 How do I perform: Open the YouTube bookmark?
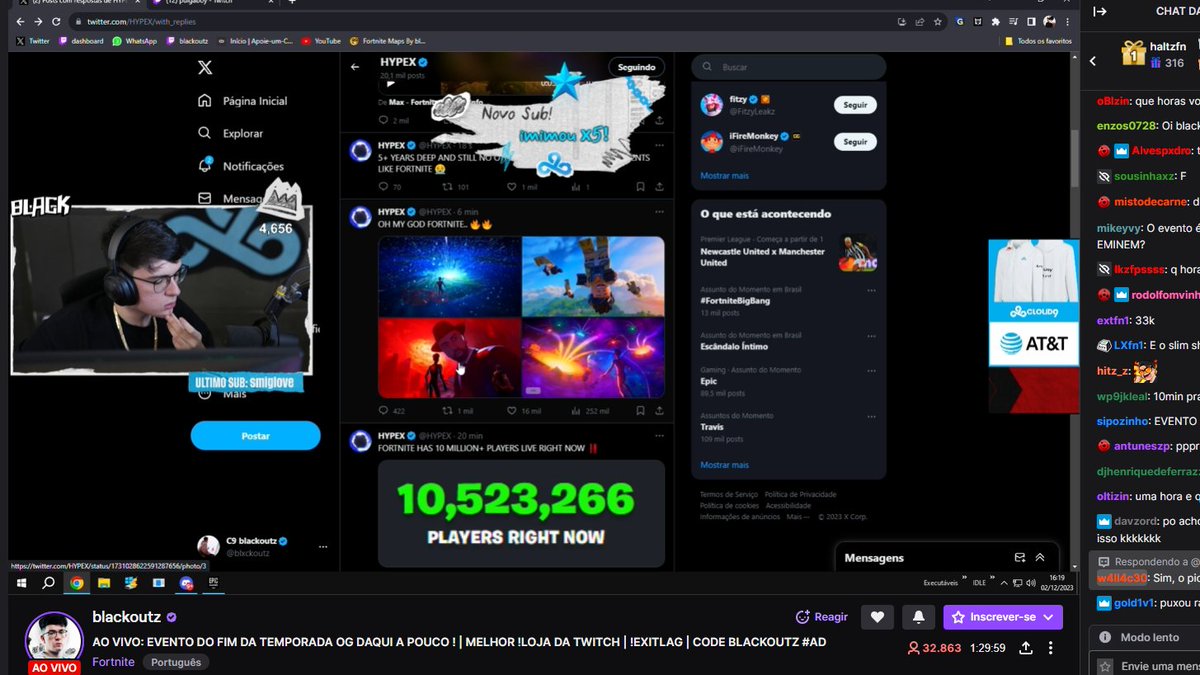click(x=321, y=41)
